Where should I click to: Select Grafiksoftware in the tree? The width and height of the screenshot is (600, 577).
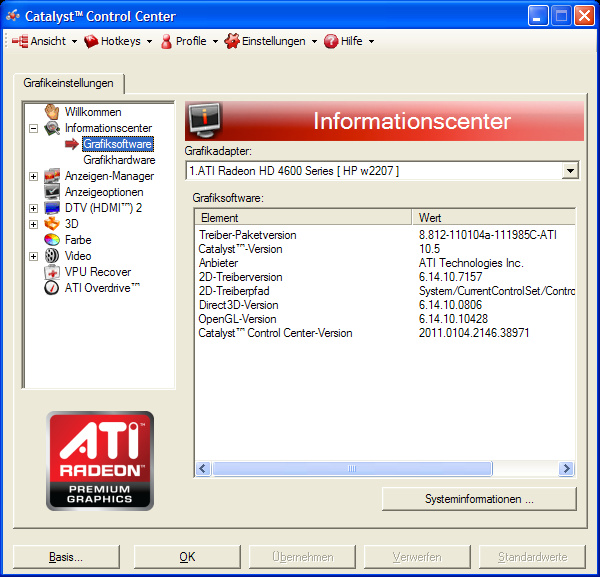118,144
